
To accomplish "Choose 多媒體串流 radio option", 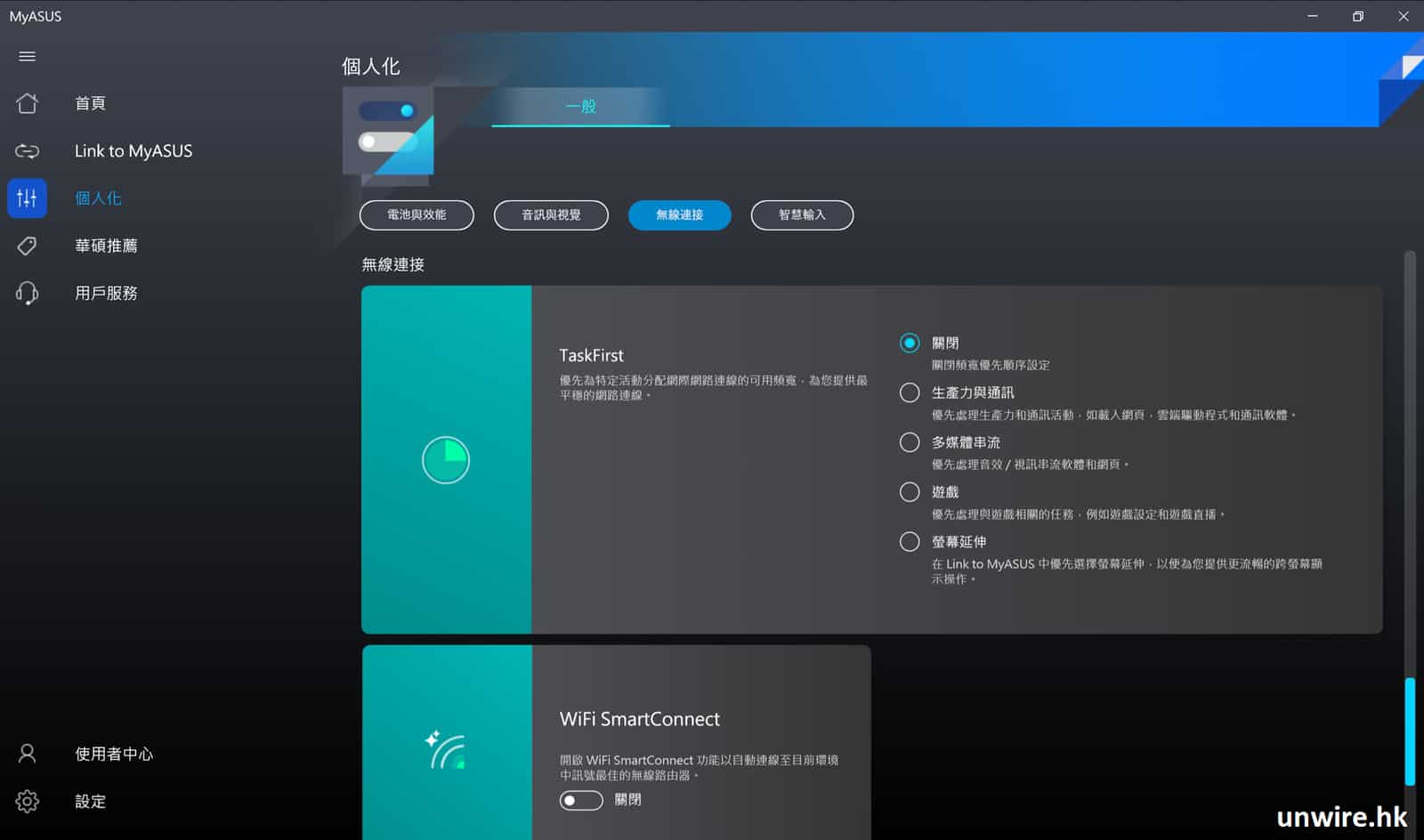I will [x=909, y=442].
